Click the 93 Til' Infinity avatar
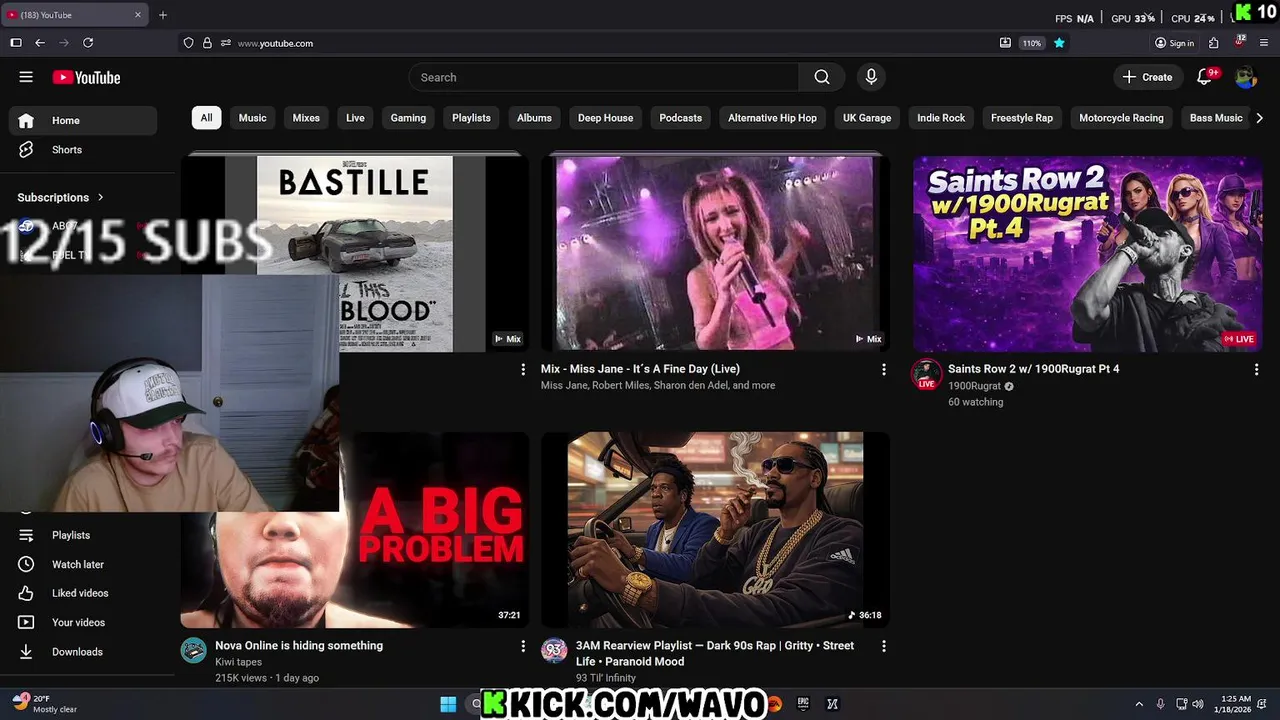 pos(554,651)
